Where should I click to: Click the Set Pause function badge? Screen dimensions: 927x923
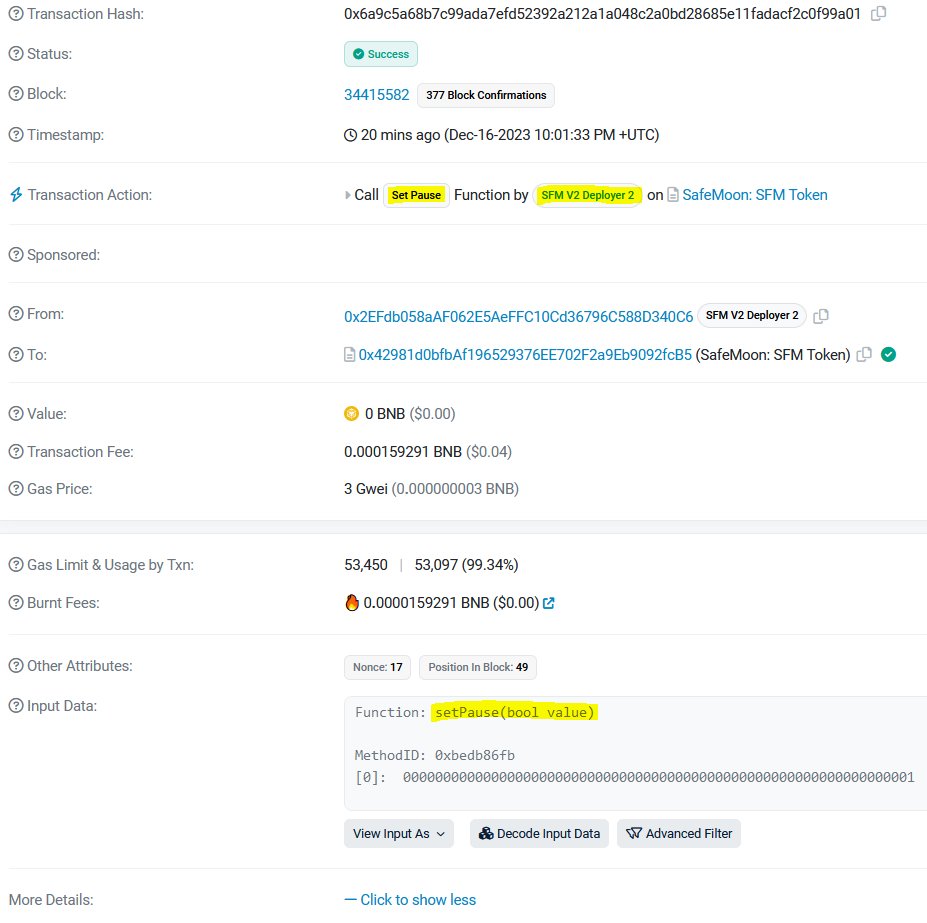(x=416, y=195)
